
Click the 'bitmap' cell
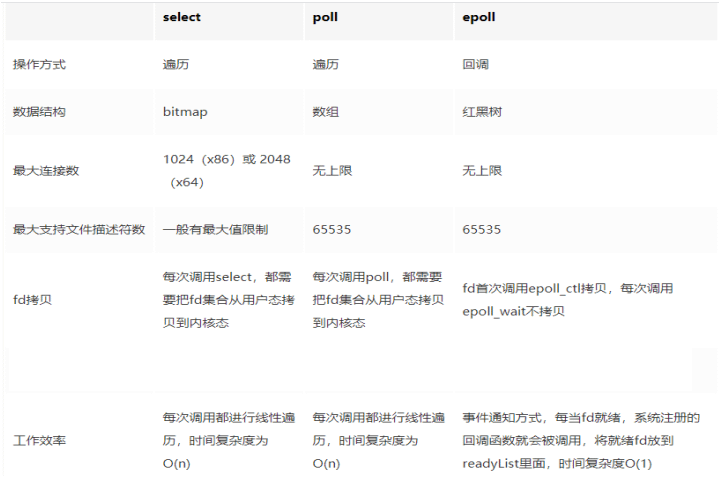184,112
